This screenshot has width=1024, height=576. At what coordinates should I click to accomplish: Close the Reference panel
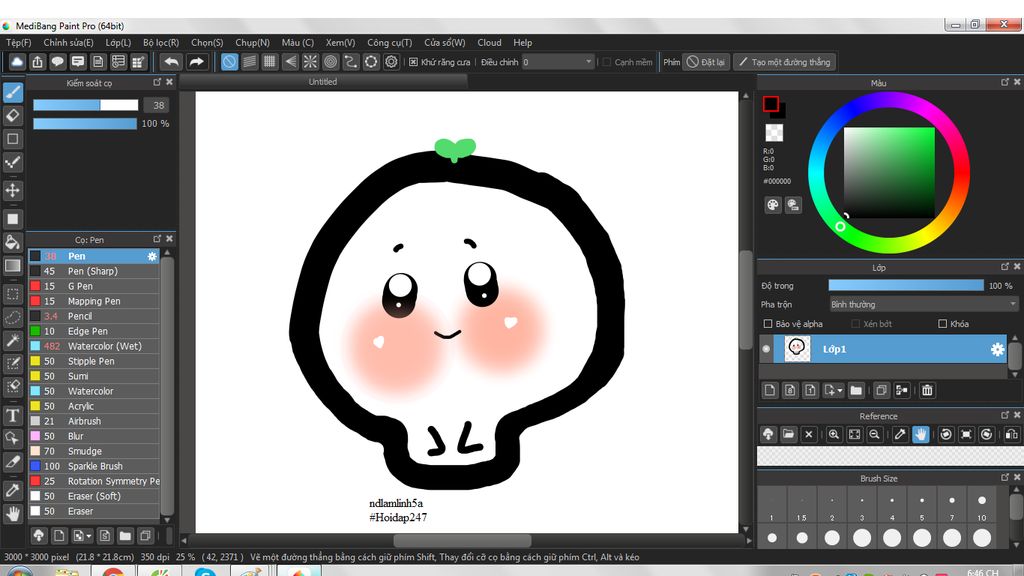tap(1017, 415)
